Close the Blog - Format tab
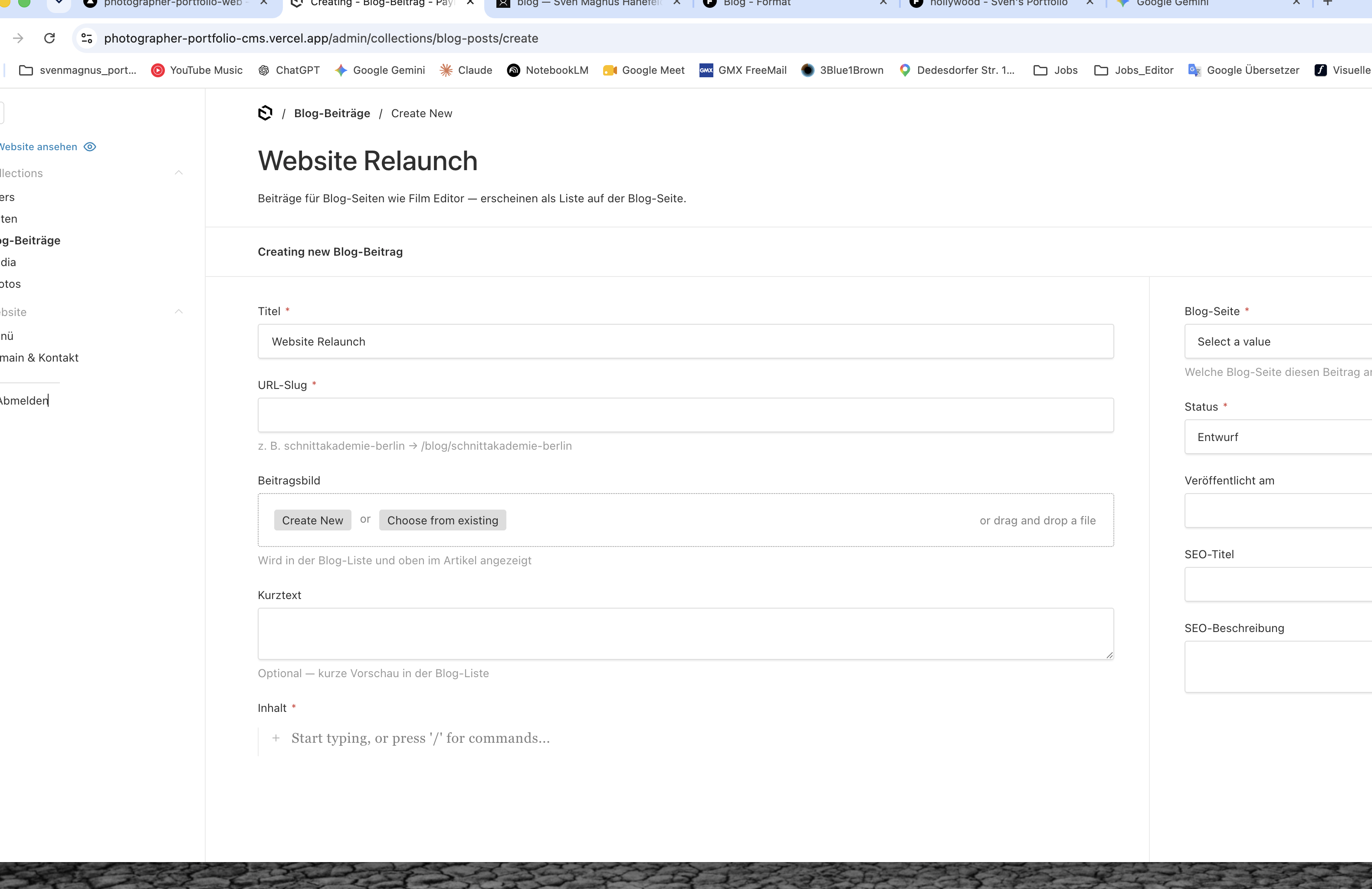Image resolution: width=1372 pixels, height=889 pixels. tap(883, 3)
